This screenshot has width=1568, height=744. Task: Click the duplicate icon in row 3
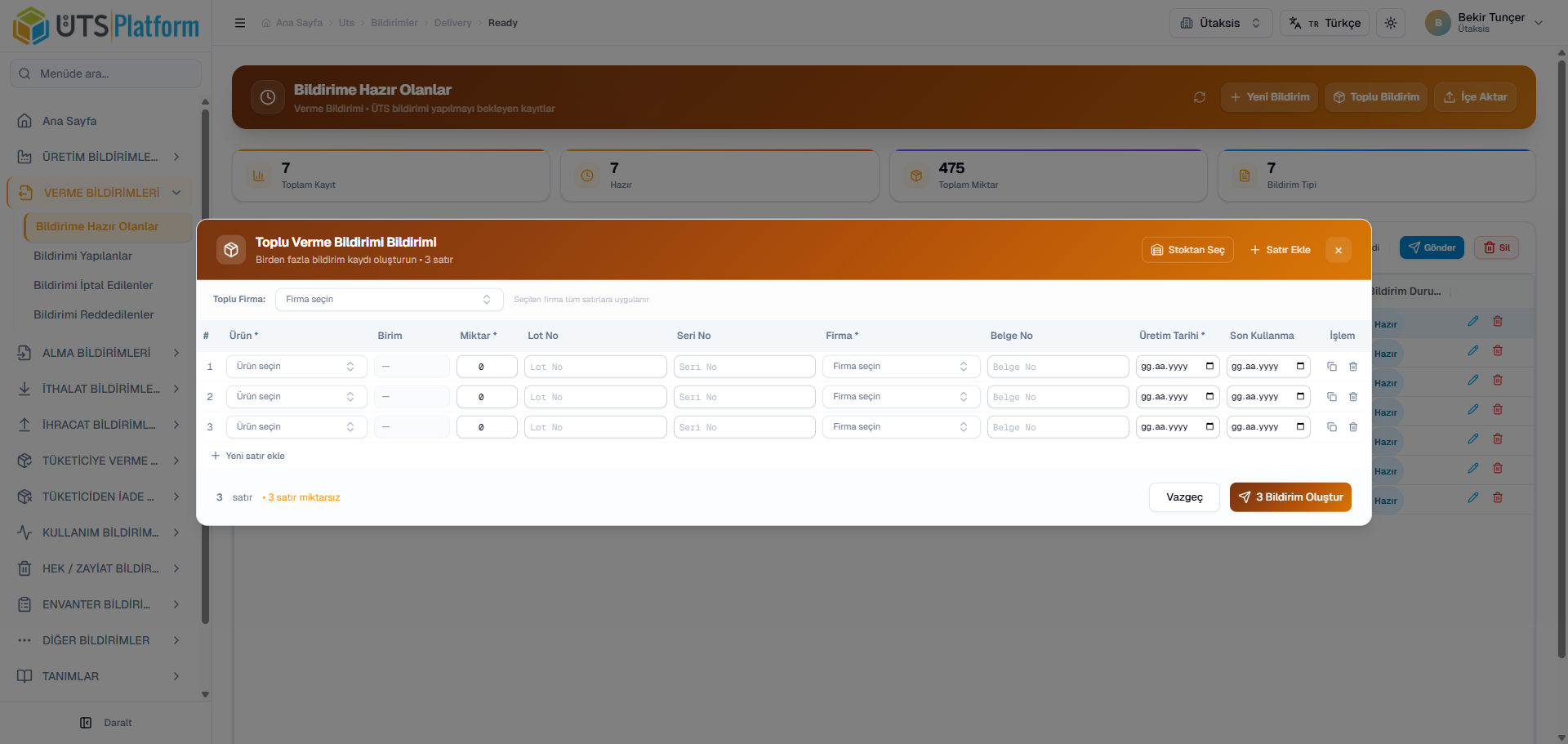pyautogui.click(x=1331, y=427)
